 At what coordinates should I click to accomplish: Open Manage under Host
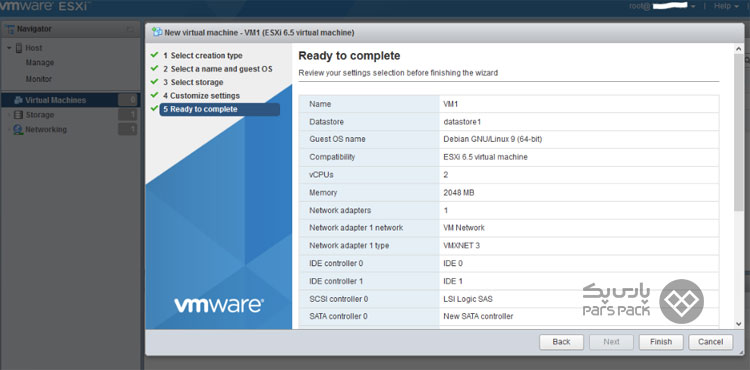pyautogui.click(x=40, y=63)
